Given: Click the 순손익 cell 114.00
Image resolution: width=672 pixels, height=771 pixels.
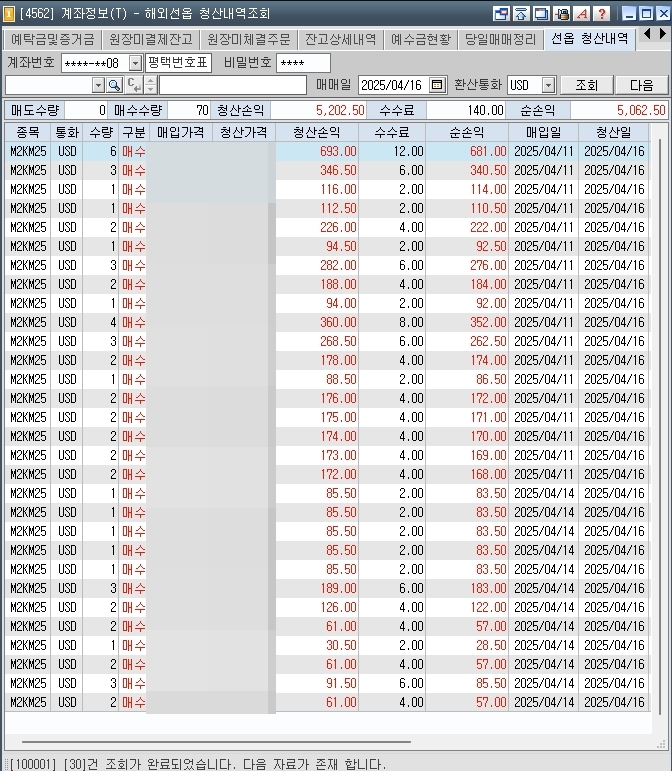Looking at the screenshot, I should (467, 189).
